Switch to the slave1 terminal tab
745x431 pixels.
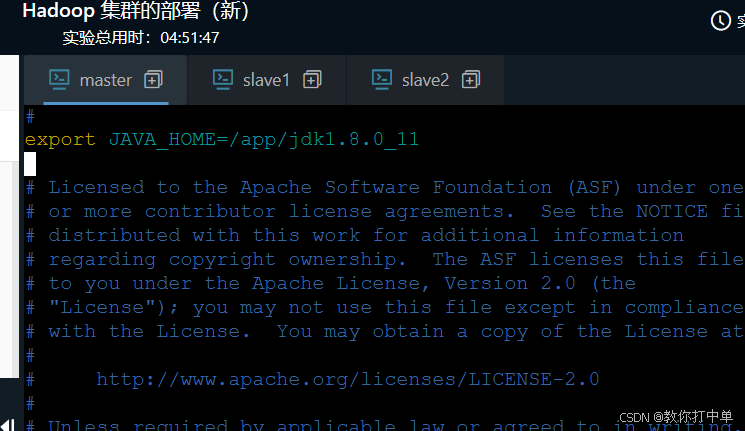point(267,80)
